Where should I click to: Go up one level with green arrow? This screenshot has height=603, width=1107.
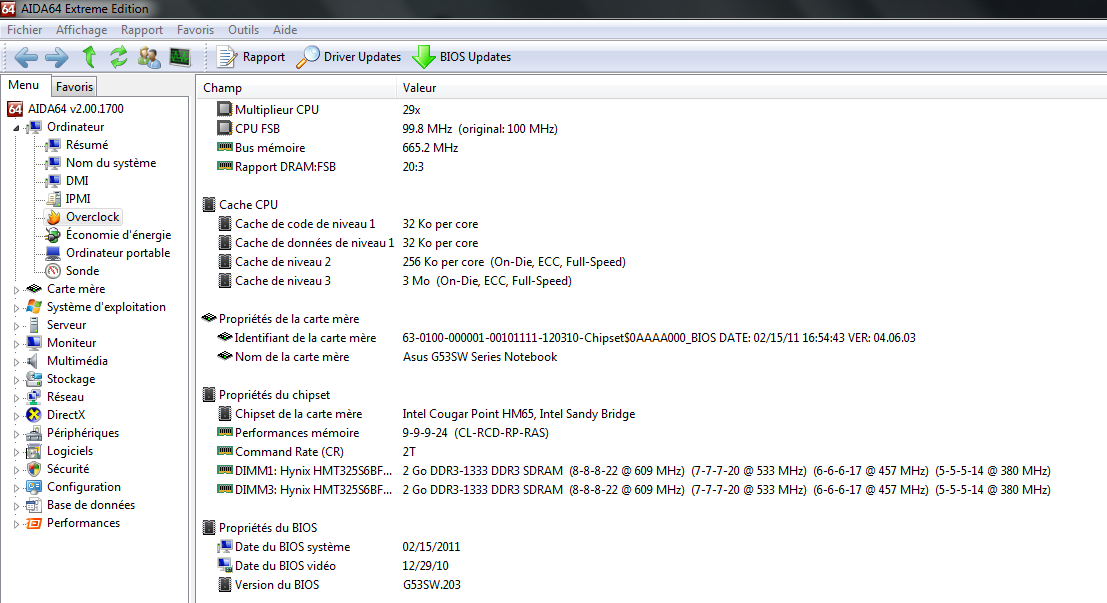point(89,57)
